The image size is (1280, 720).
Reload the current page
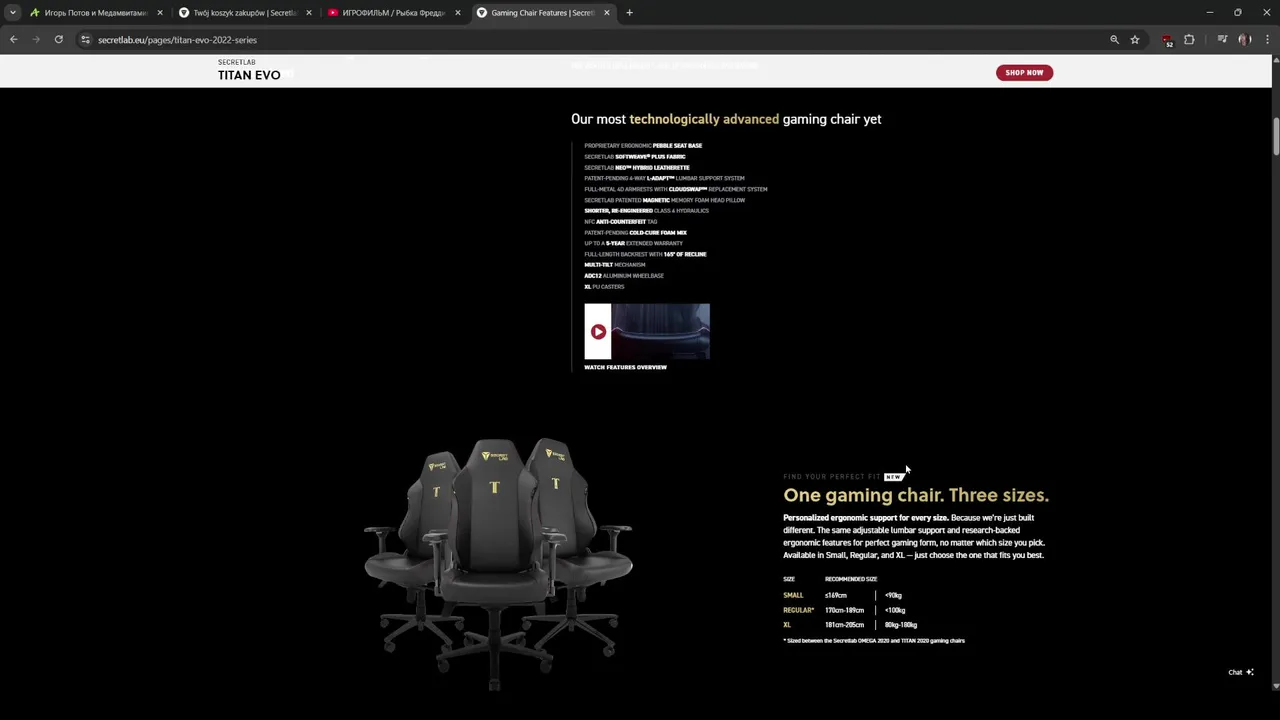click(59, 40)
